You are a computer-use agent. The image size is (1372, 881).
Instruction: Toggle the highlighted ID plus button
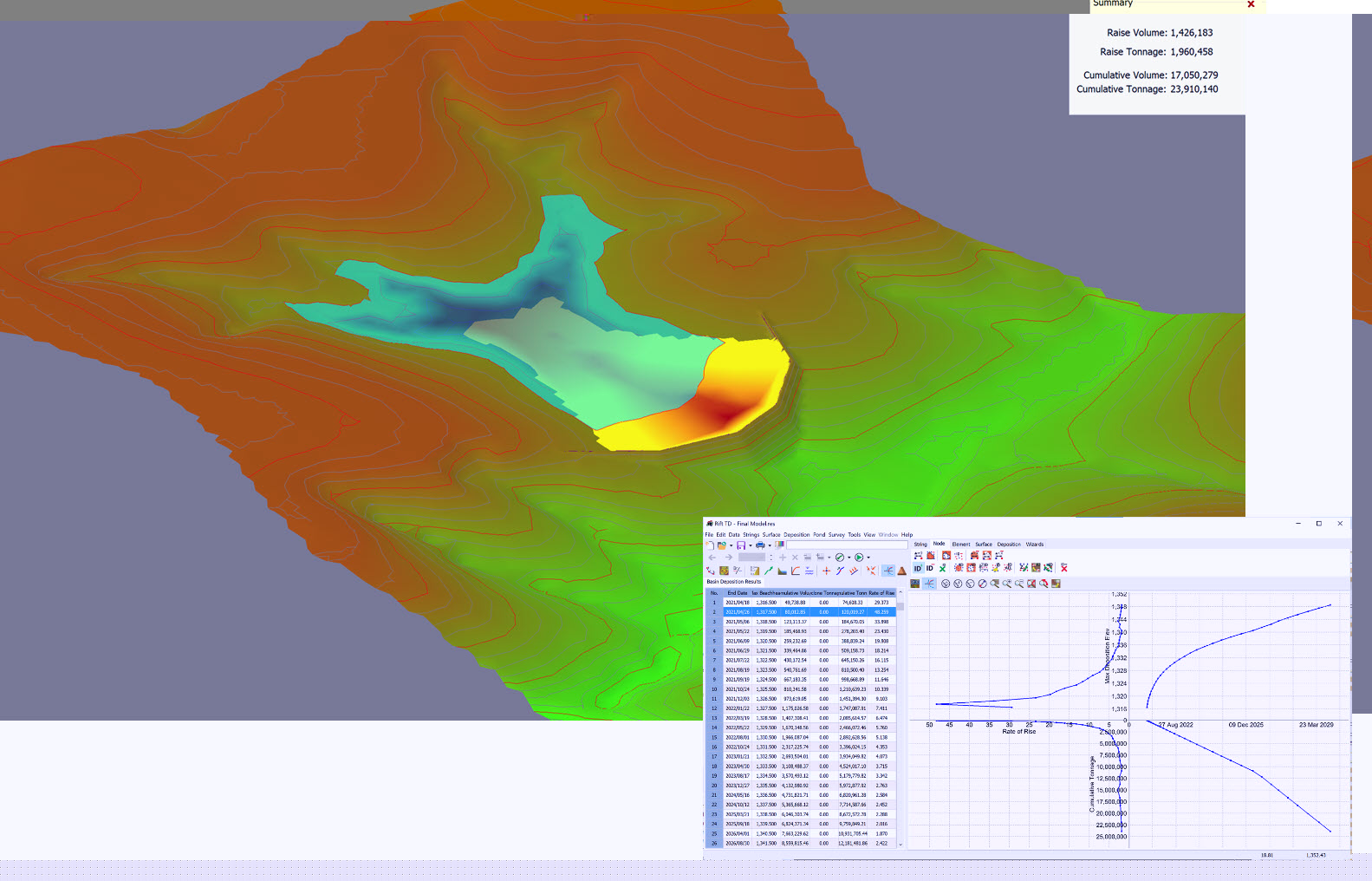coord(917,569)
